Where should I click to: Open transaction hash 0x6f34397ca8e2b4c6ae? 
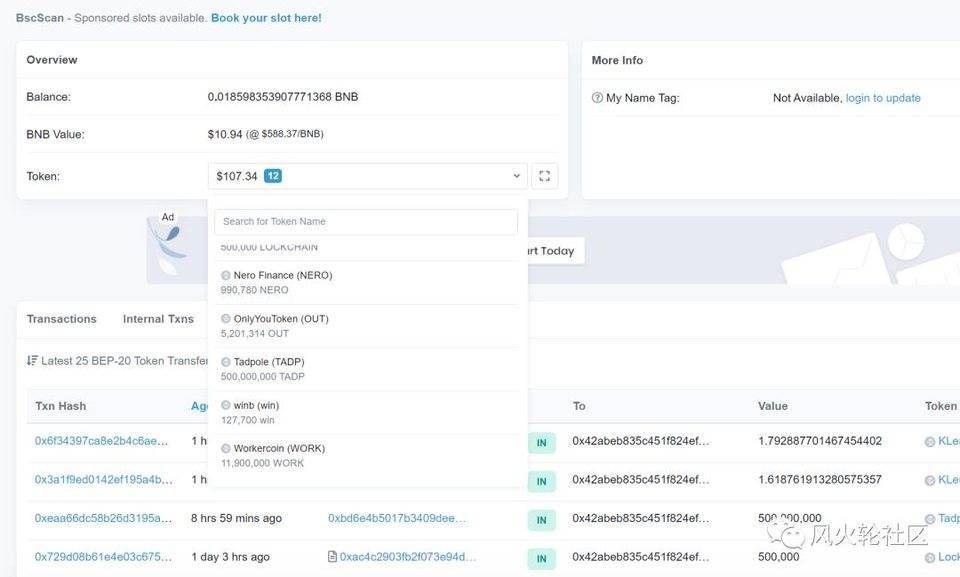(x=103, y=441)
